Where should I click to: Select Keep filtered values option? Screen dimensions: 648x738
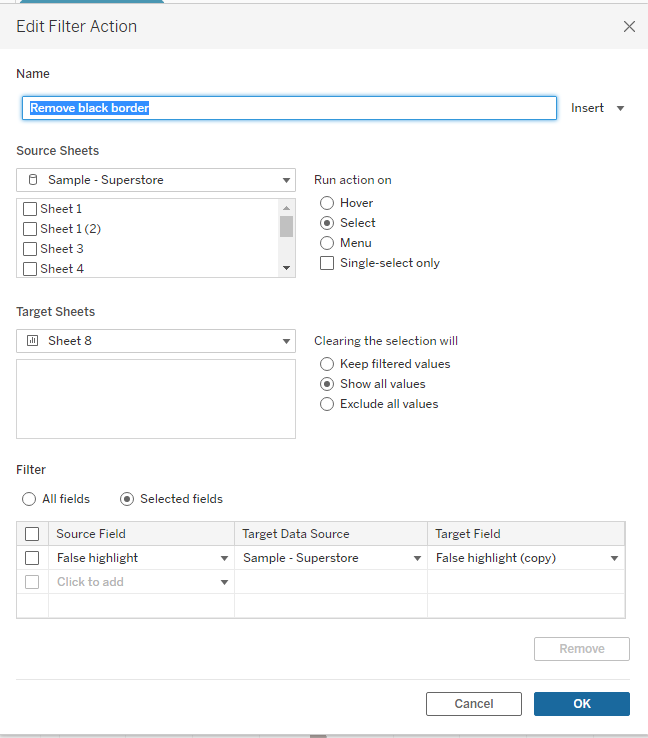327,364
